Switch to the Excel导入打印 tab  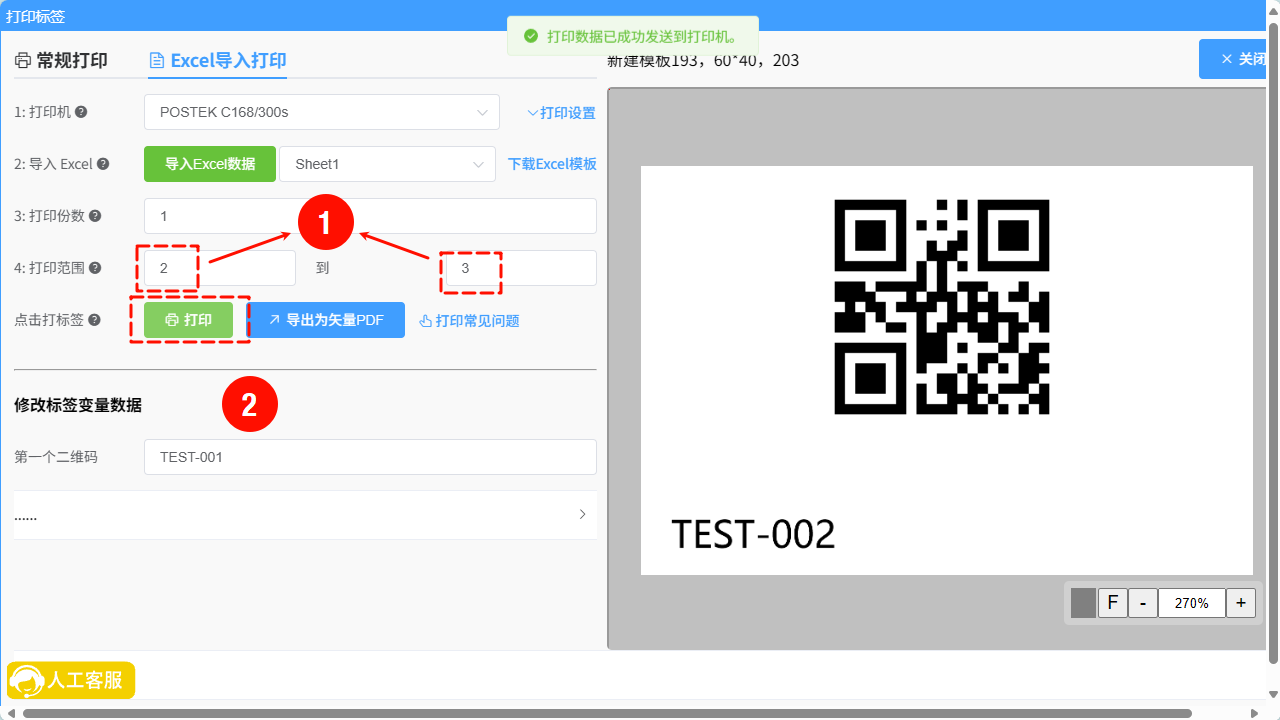217,60
